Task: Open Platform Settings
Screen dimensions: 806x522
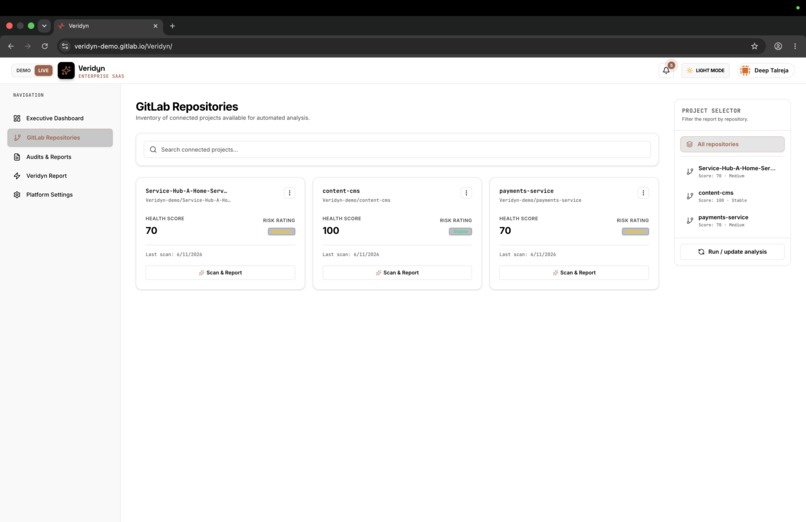Action: (x=61, y=195)
